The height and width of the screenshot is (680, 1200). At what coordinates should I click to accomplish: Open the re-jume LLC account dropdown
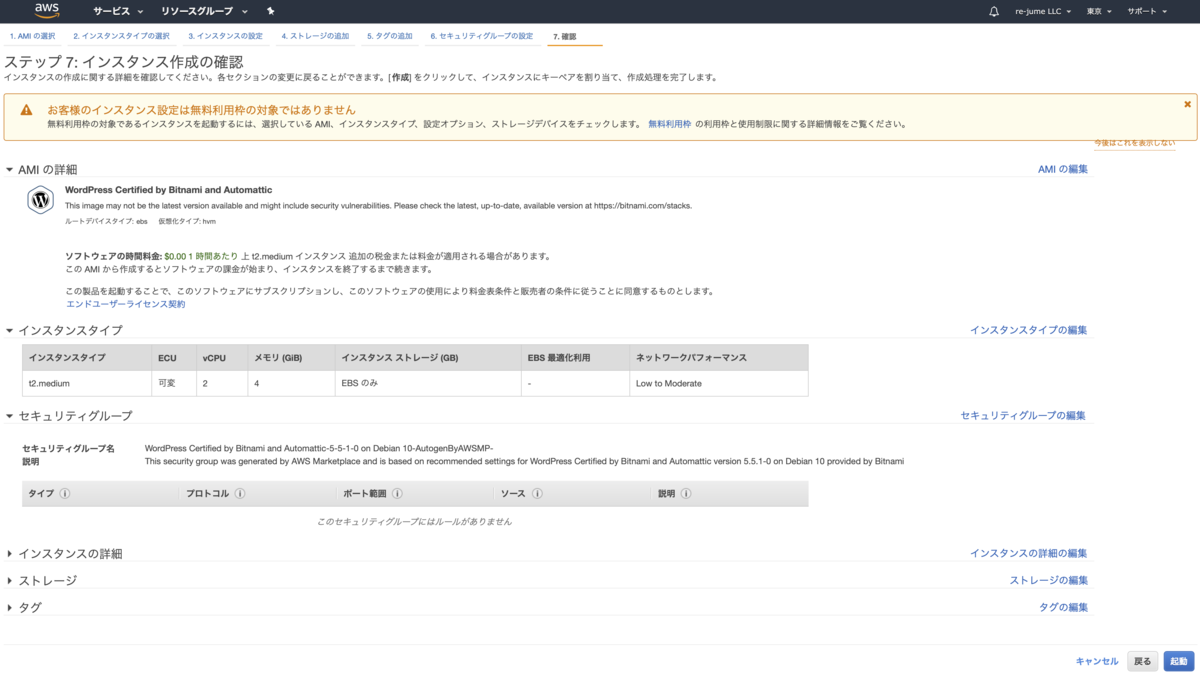coord(1037,11)
